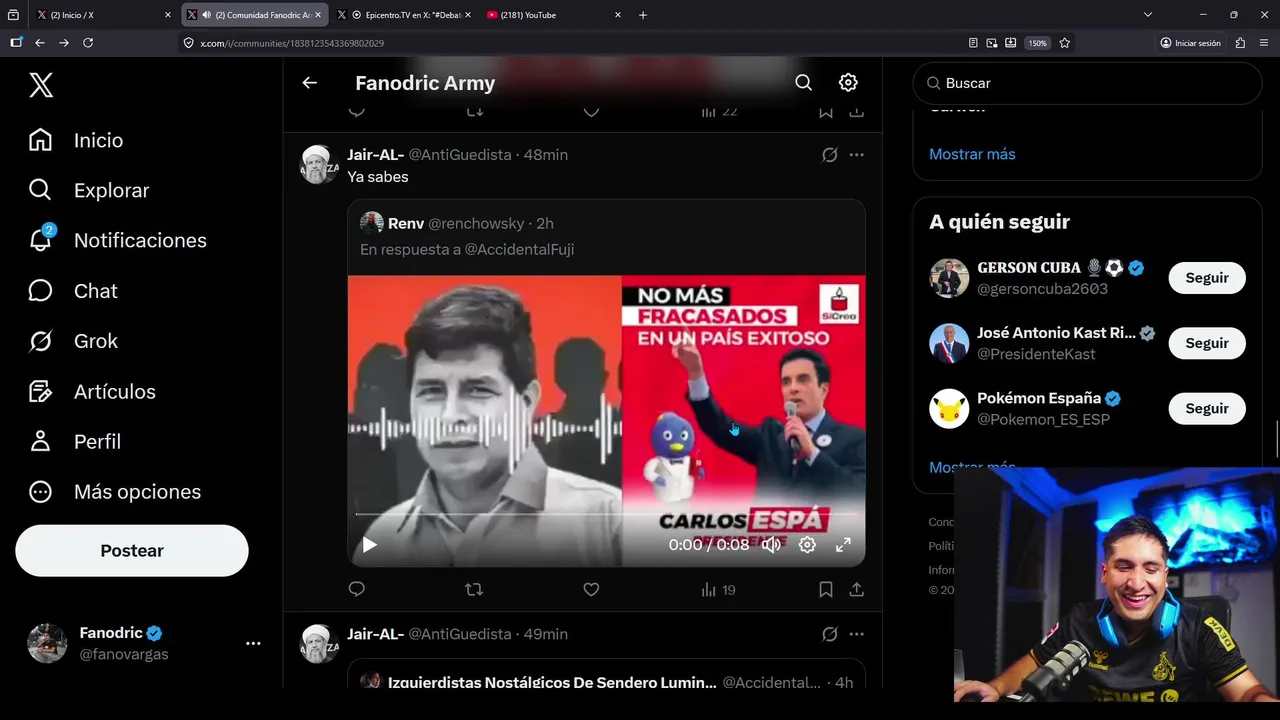The image size is (1280, 720).
Task: Switch to YouTube browser tab
Action: [x=554, y=15]
